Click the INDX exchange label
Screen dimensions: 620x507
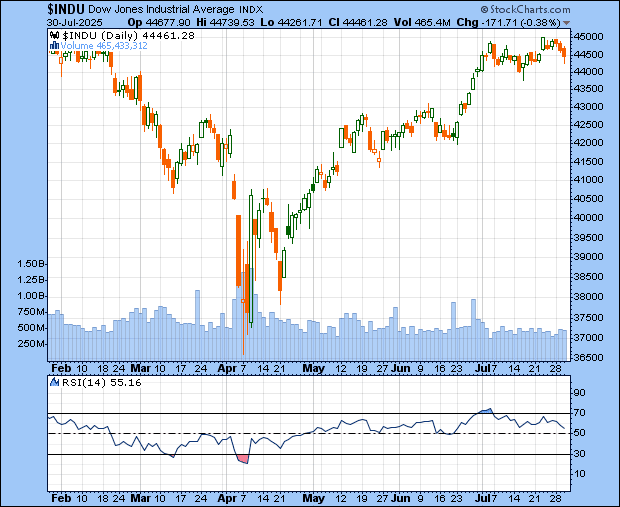[251, 9]
